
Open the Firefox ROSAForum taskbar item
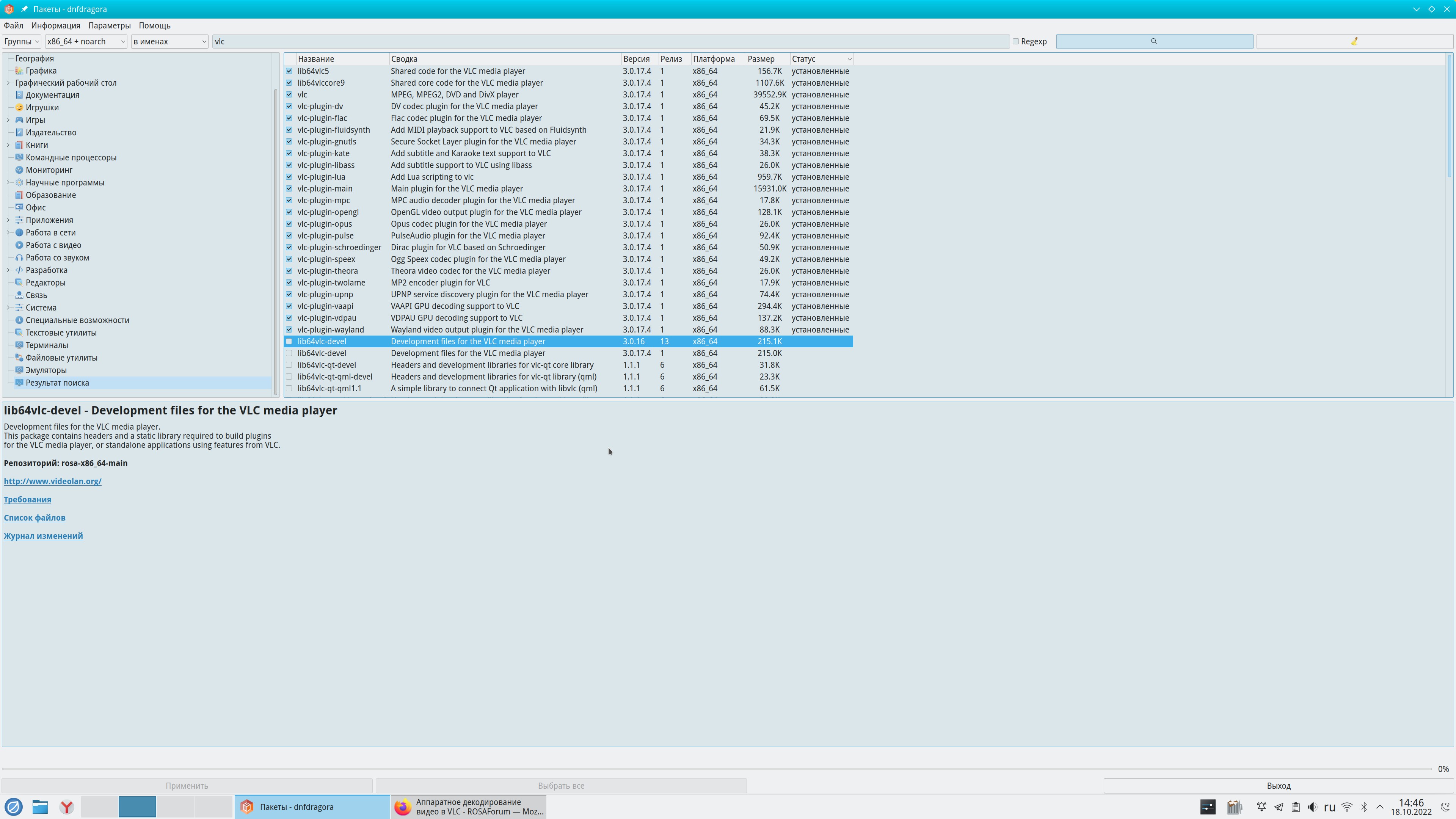(x=468, y=806)
